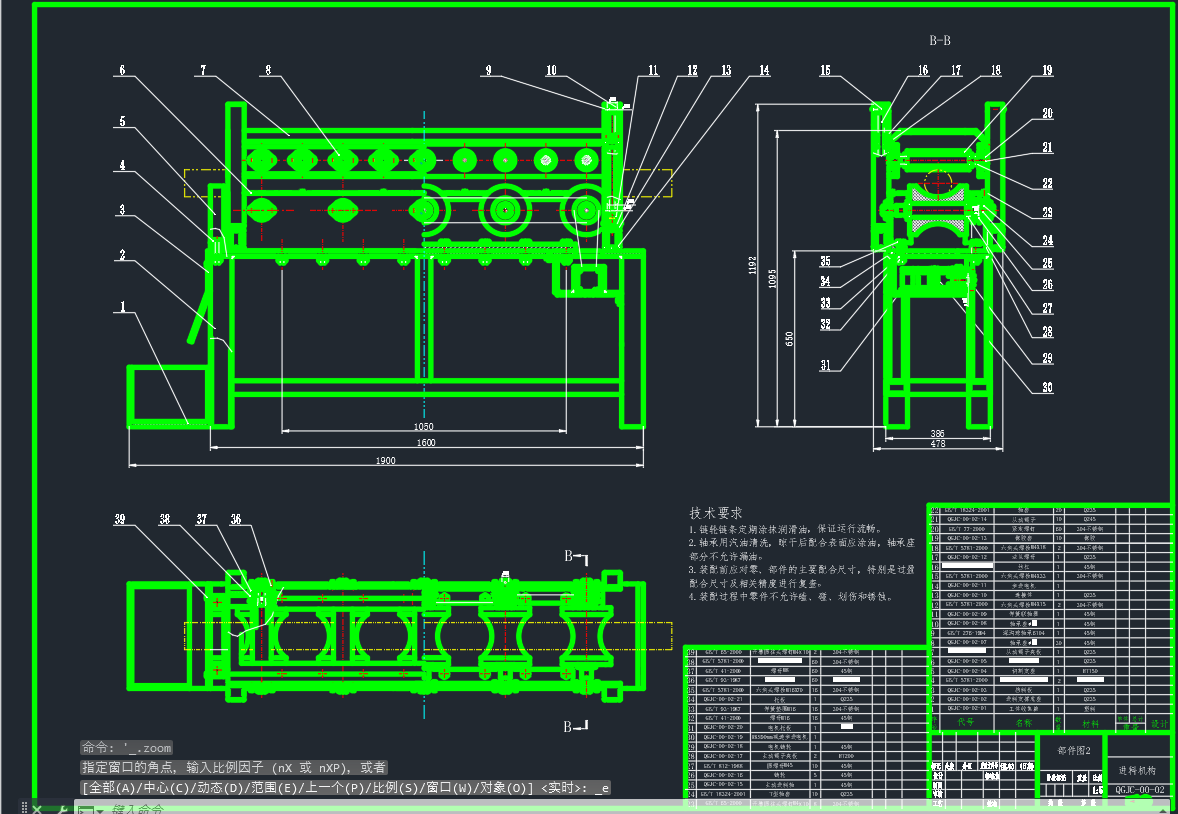1178x814 pixels.
Task: Select the 1600 dimension text
Action: coord(426,443)
